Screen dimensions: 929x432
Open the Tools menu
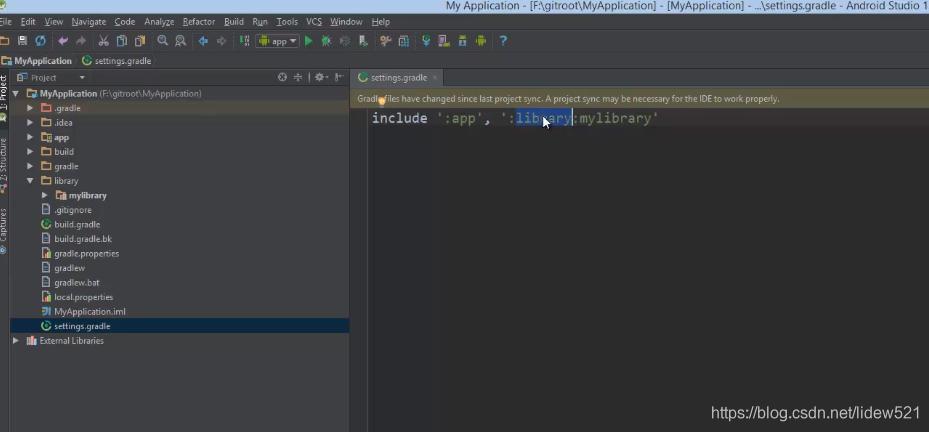click(x=287, y=21)
